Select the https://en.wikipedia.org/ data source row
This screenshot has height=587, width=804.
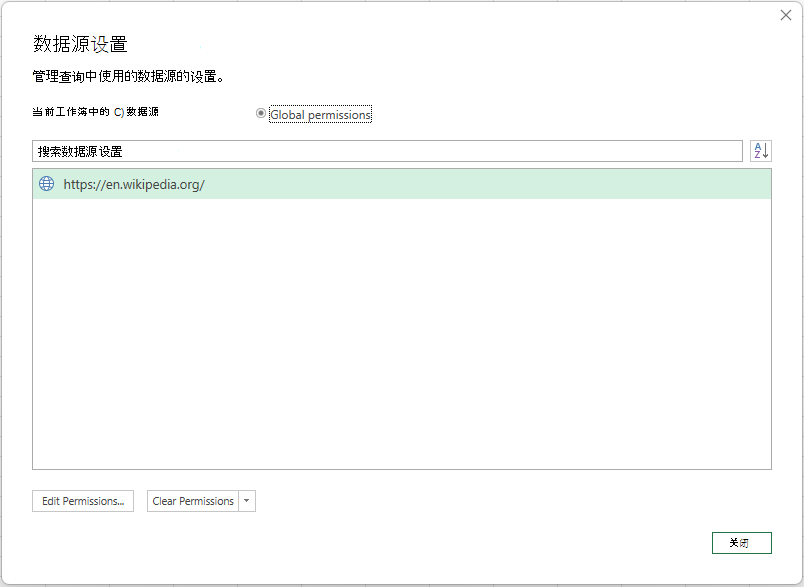[x=402, y=184]
